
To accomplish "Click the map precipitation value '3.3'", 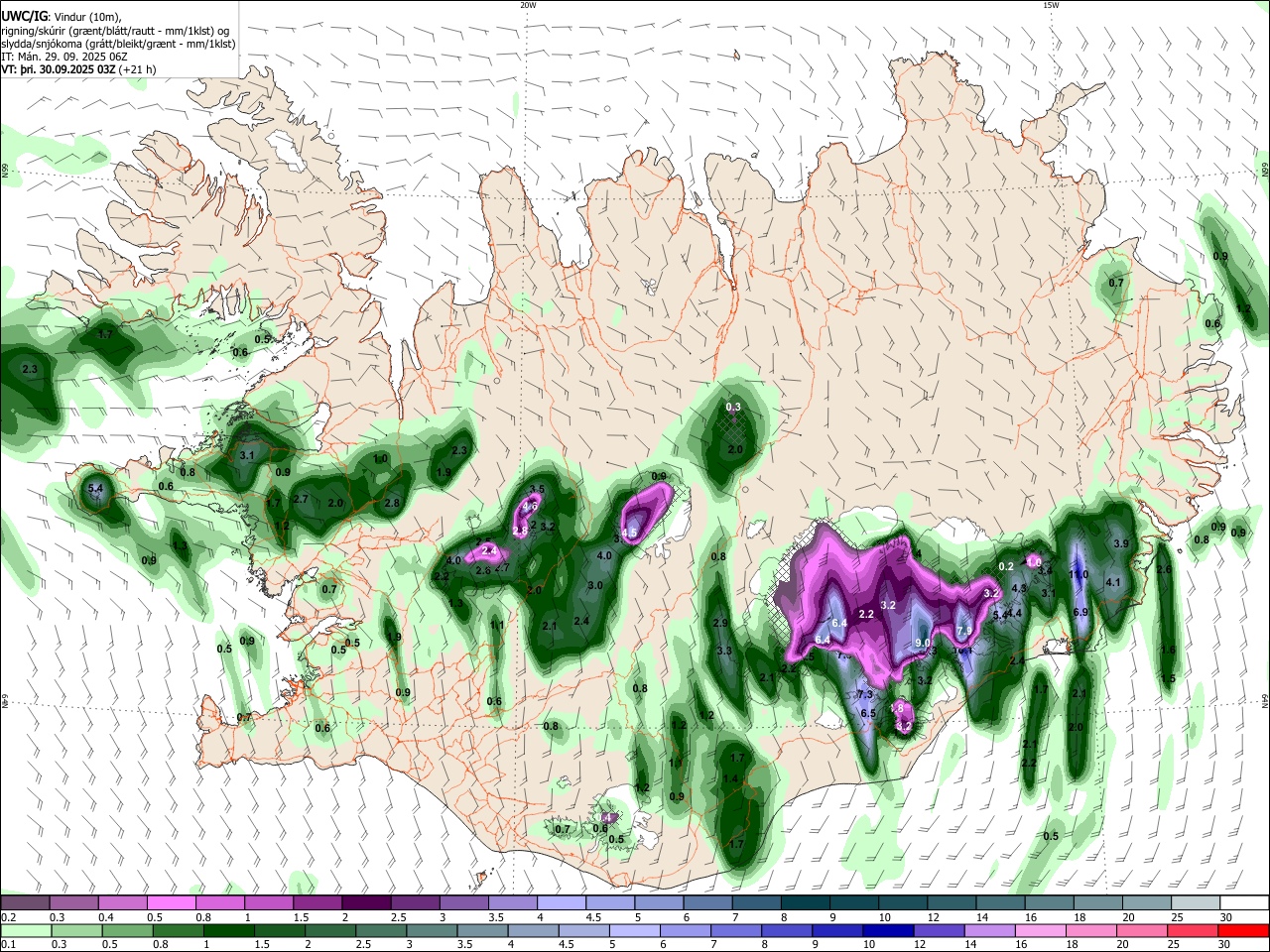I will click(x=724, y=652).
